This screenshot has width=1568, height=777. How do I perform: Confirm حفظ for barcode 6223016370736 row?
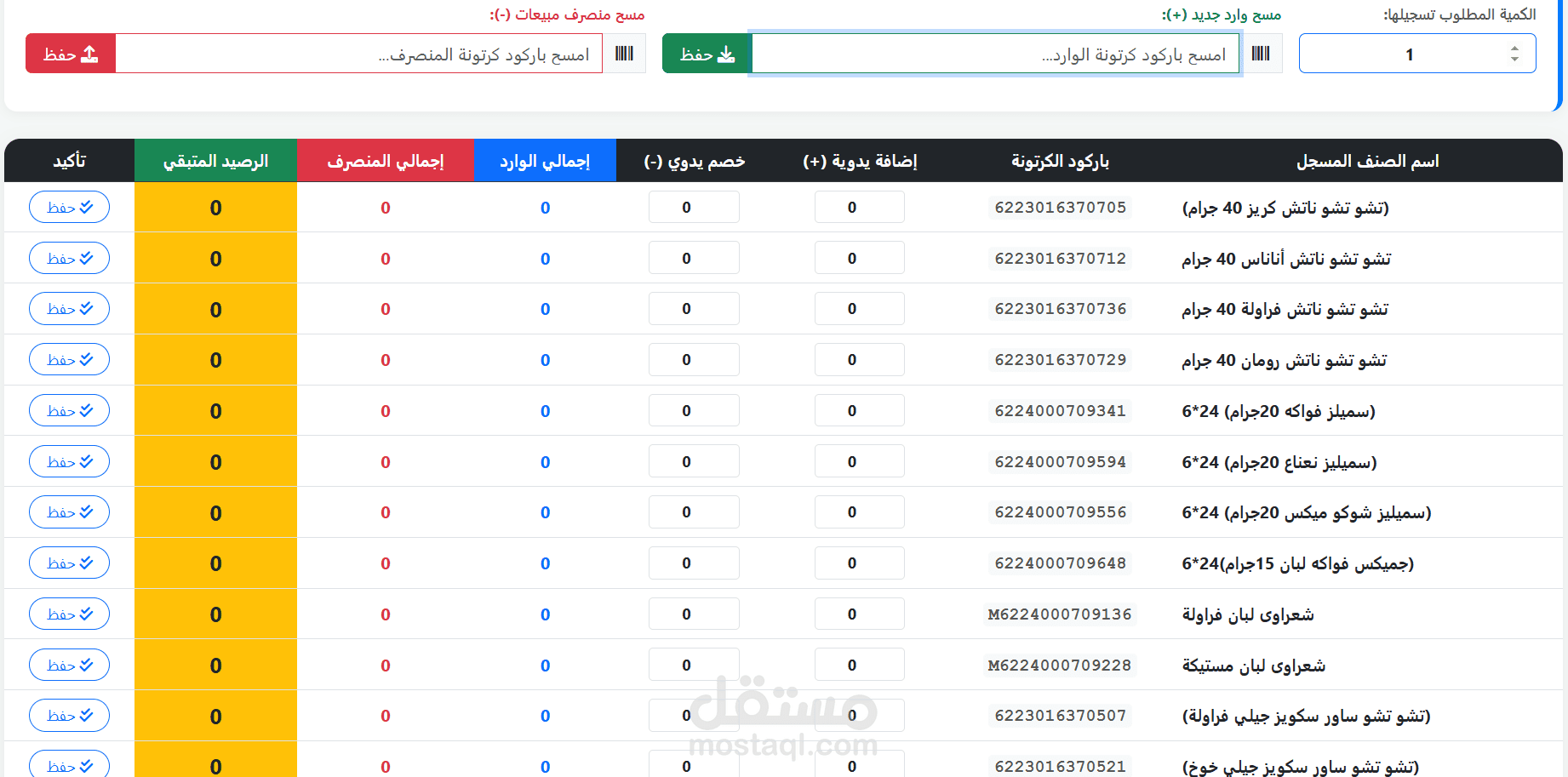70,309
